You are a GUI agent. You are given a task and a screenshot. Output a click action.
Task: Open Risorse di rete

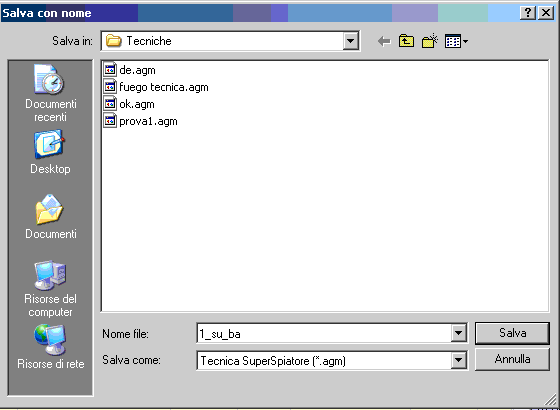click(51, 346)
